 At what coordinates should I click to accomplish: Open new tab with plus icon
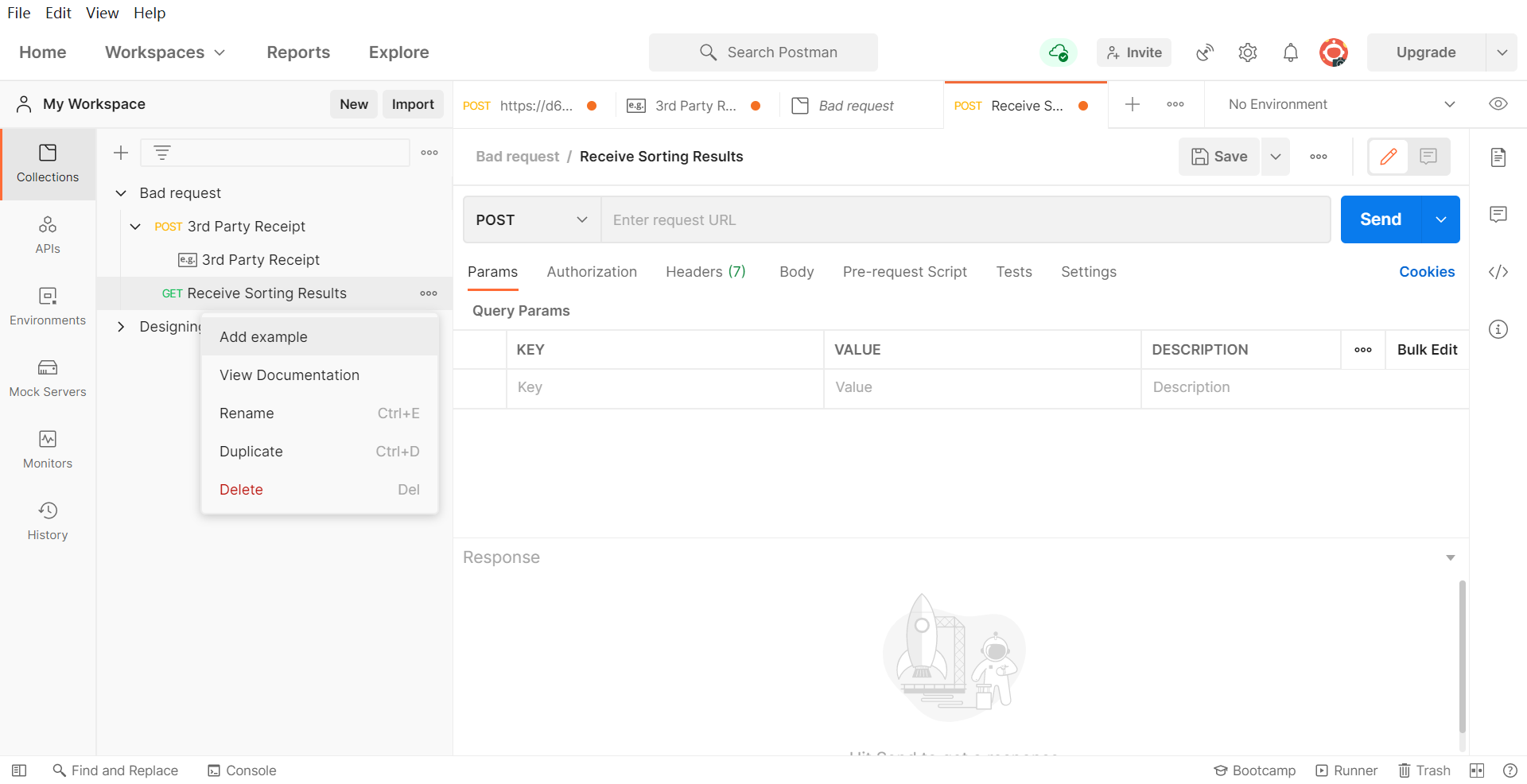[1133, 104]
